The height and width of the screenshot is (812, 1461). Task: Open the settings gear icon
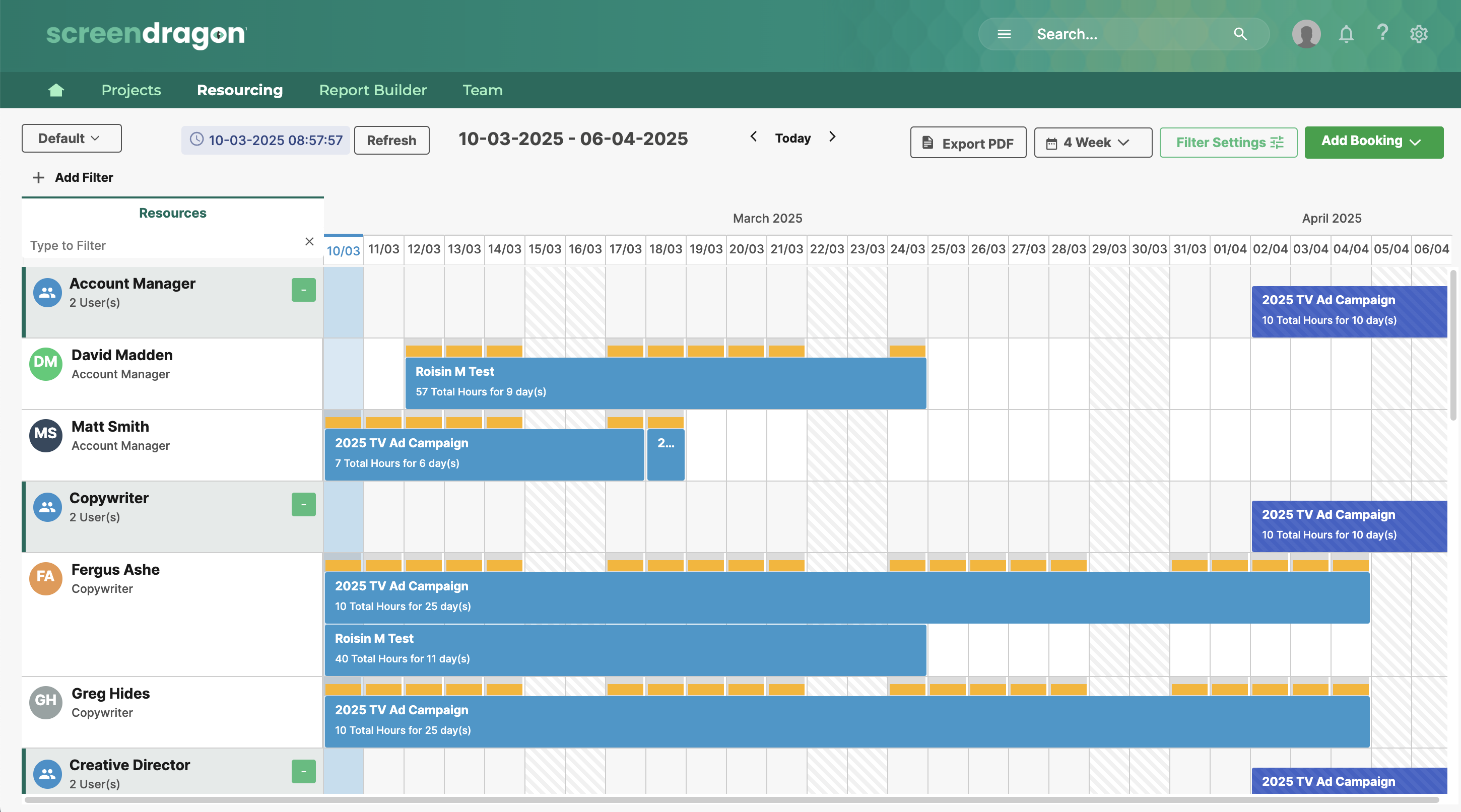[x=1419, y=34]
